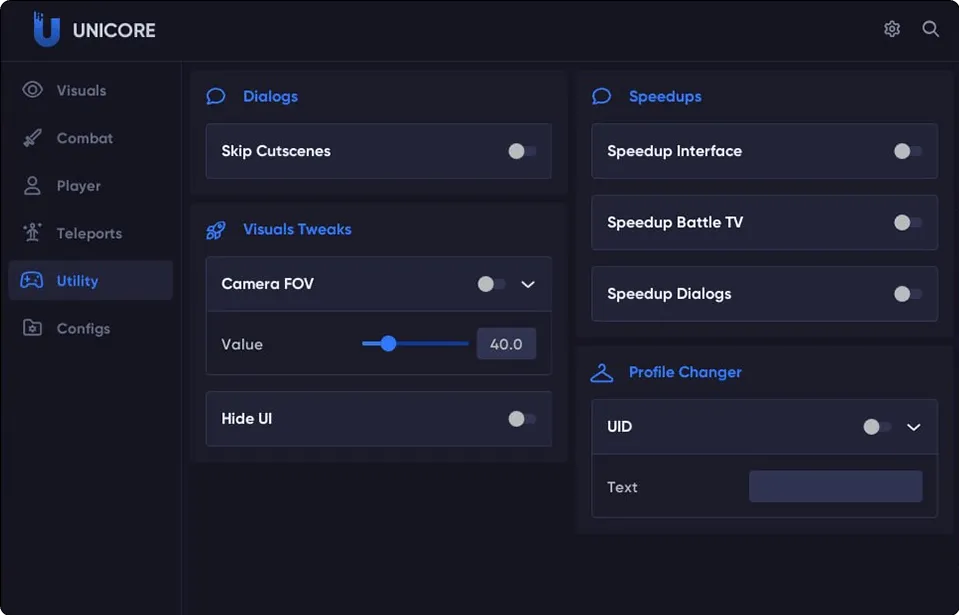Open the Combat tab label
959x615 pixels.
pyautogui.click(x=84, y=138)
